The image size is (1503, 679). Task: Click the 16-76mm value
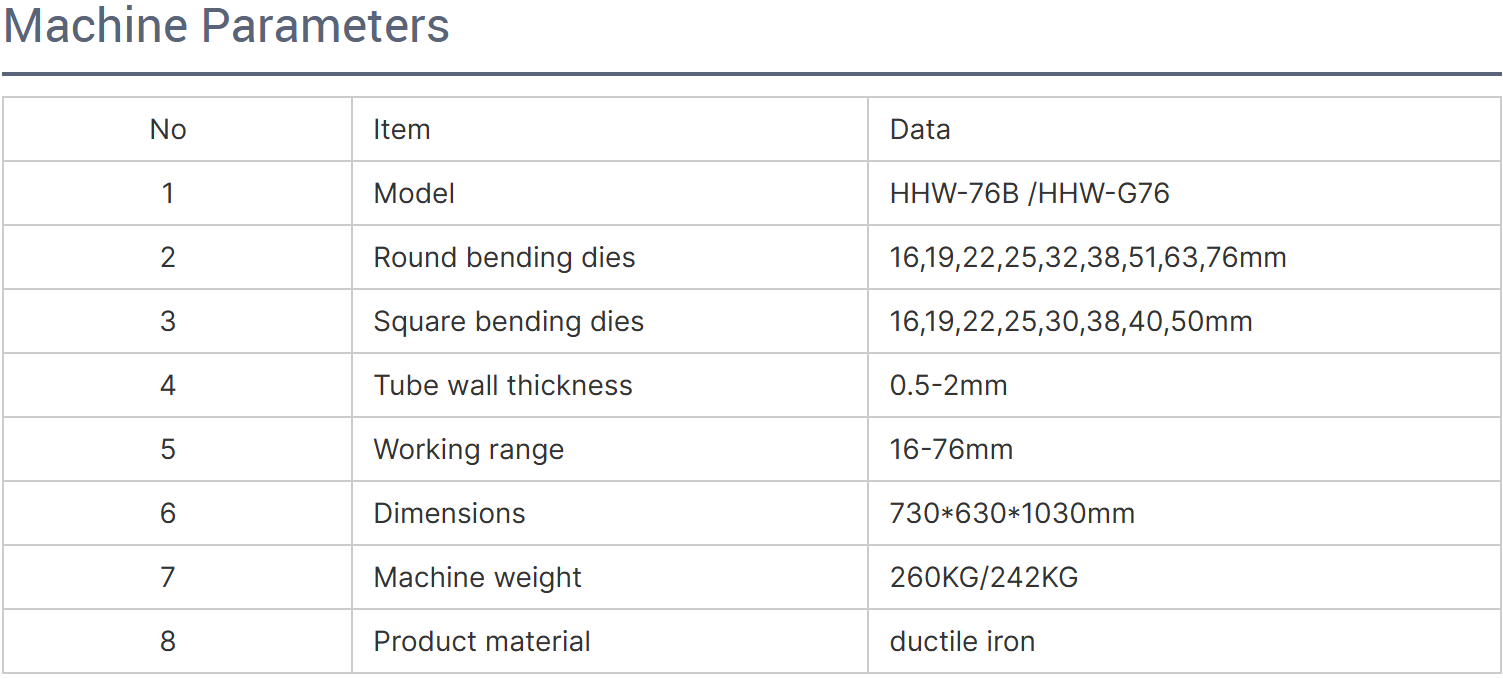coord(952,449)
